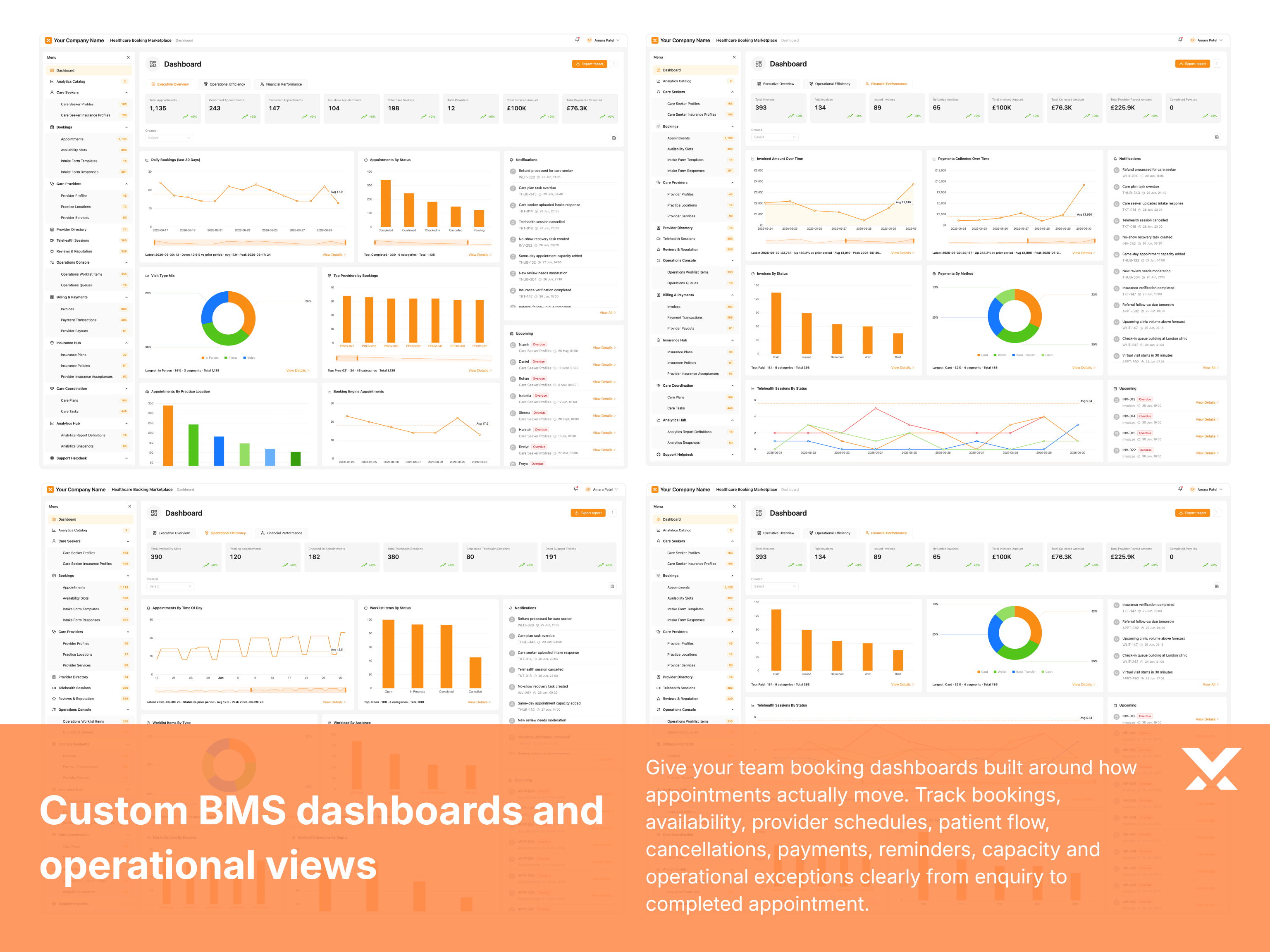Click Bookings calendar icon, Executive Overview screenshot sidebar
The image size is (1270, 952).
(52, 127)
